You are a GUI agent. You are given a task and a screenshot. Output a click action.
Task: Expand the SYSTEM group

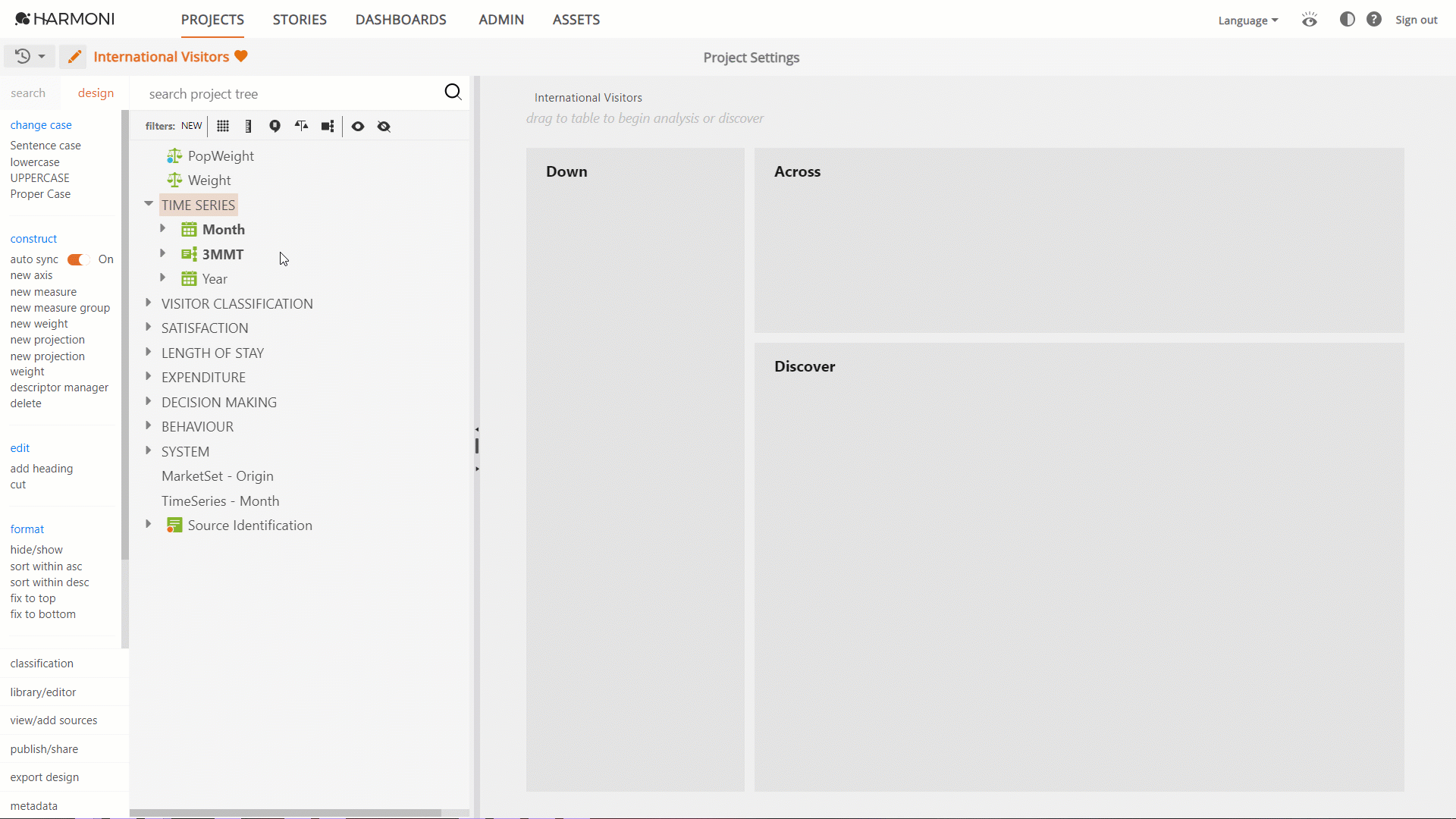pos(148,450)
